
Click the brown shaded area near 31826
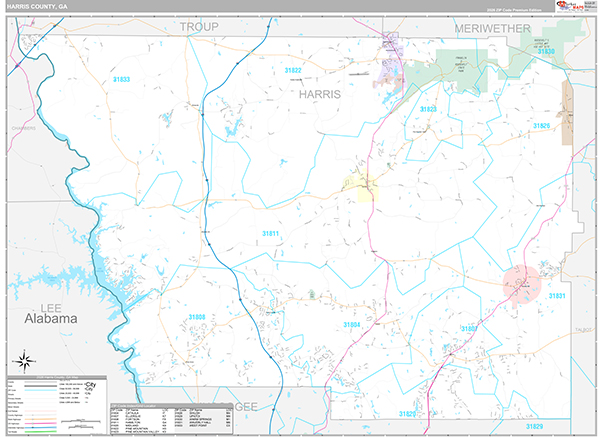click(567, 100)
